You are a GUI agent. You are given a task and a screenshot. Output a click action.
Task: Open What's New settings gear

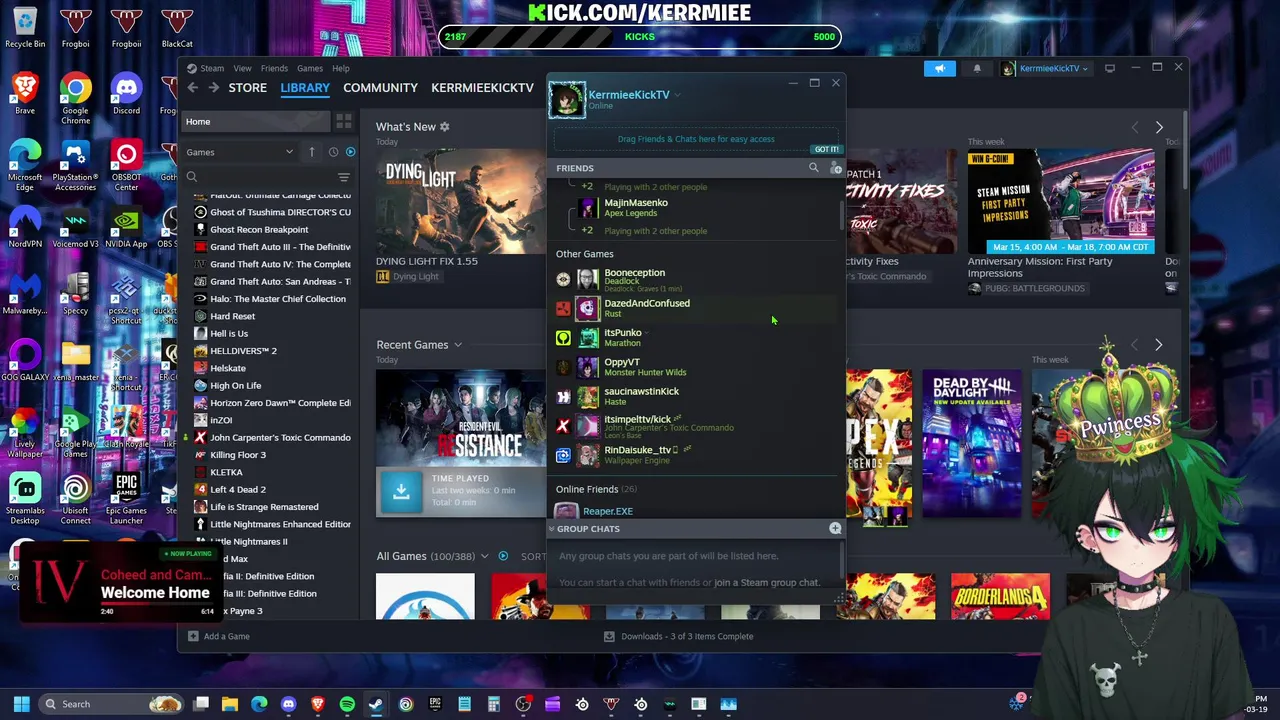point(445,127)
